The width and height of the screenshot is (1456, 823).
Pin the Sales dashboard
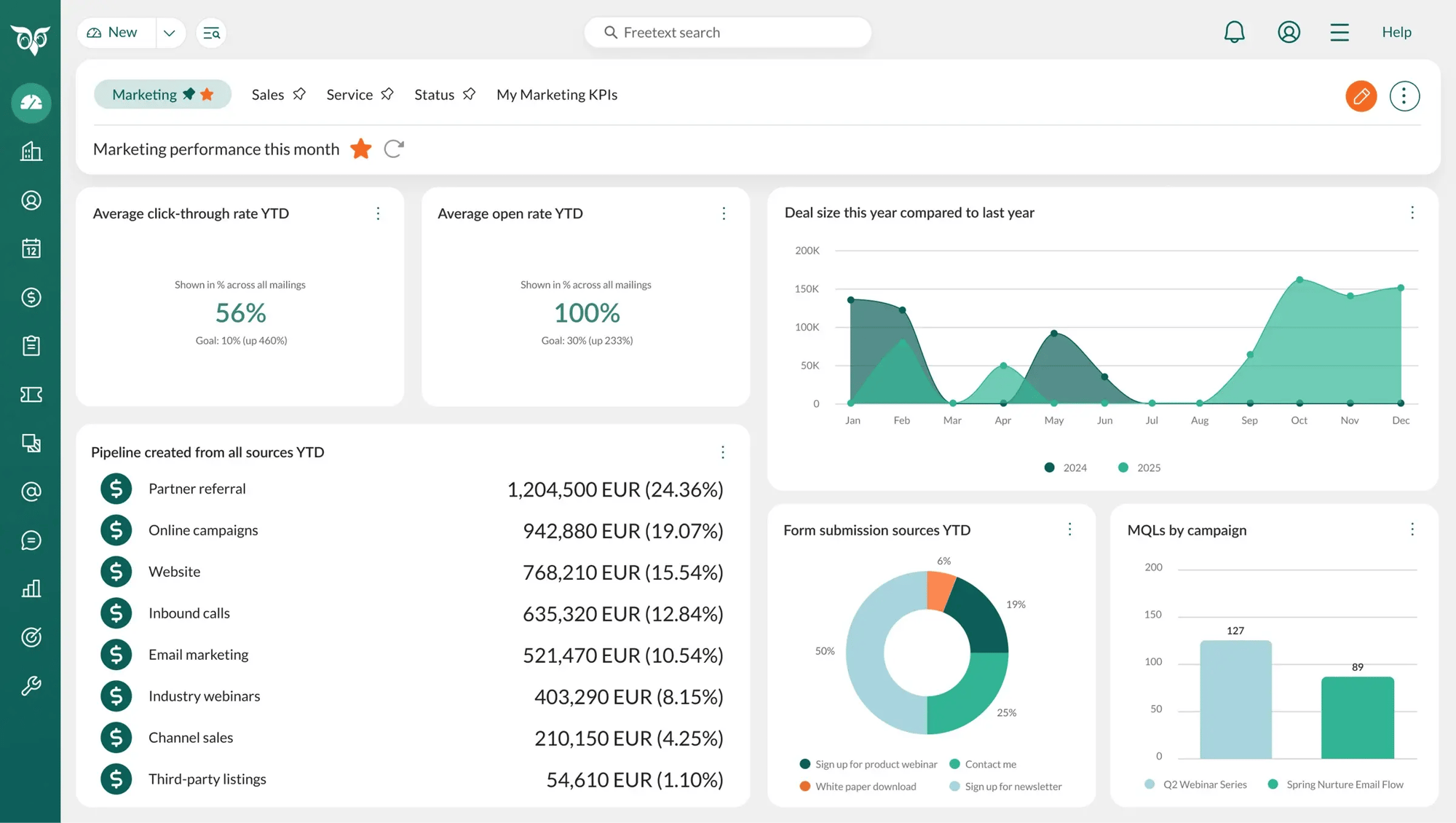pyautogui.click(x=299, y=94)
